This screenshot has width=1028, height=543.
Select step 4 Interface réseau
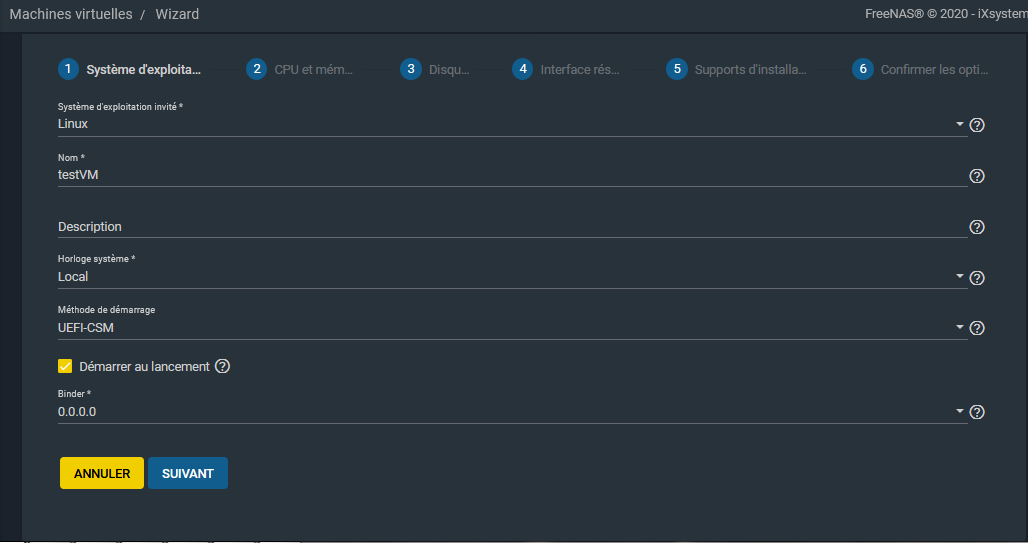568,70
